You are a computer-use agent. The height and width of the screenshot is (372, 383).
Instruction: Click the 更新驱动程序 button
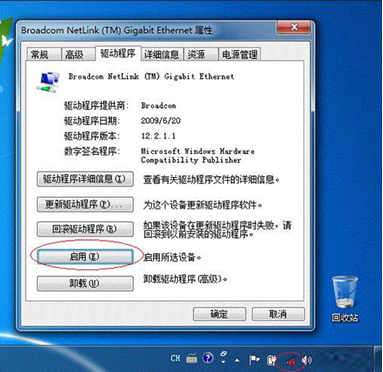(85, 204)
